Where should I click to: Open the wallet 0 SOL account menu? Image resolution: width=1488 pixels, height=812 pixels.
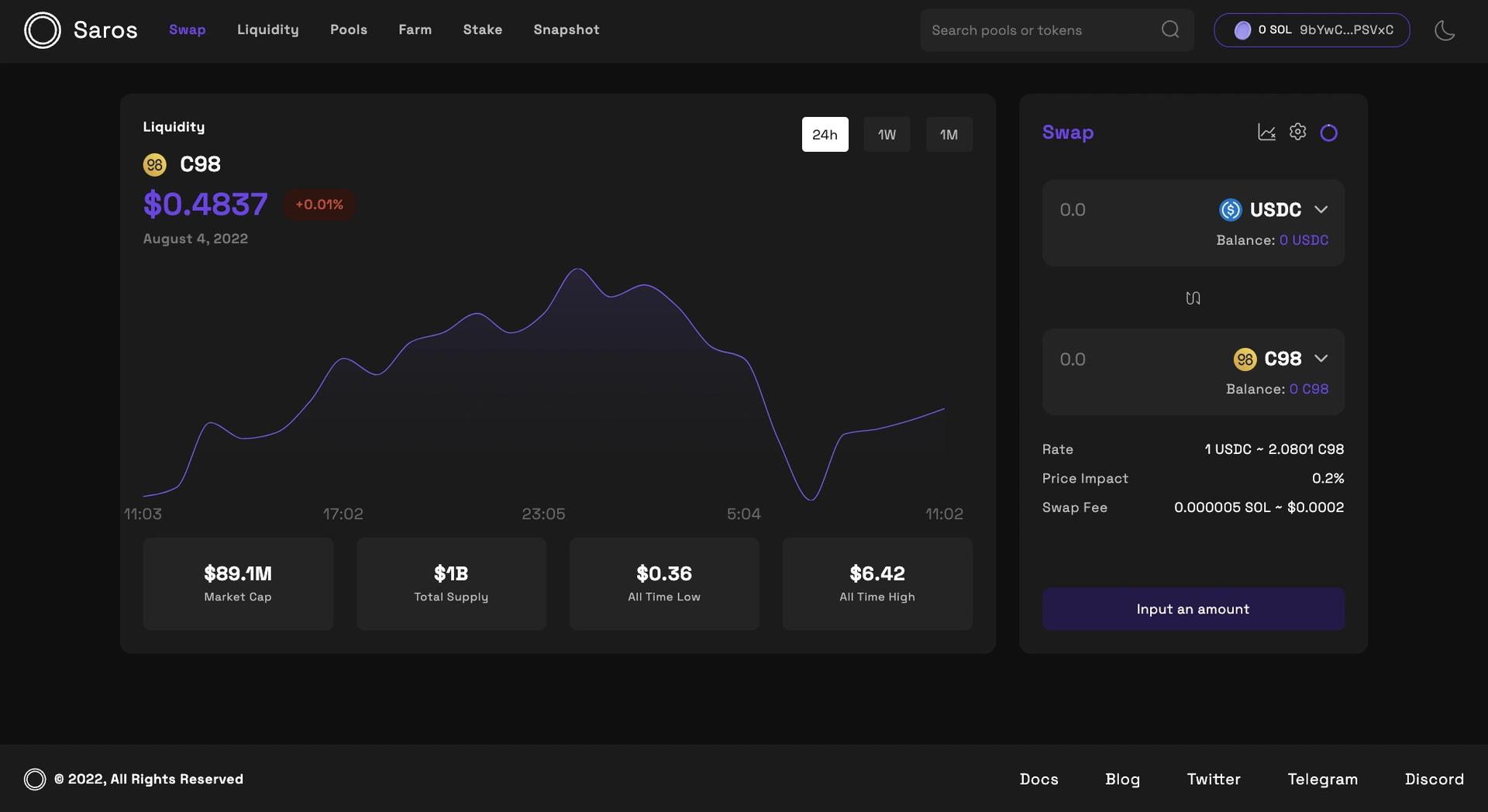pos(1311,30)
